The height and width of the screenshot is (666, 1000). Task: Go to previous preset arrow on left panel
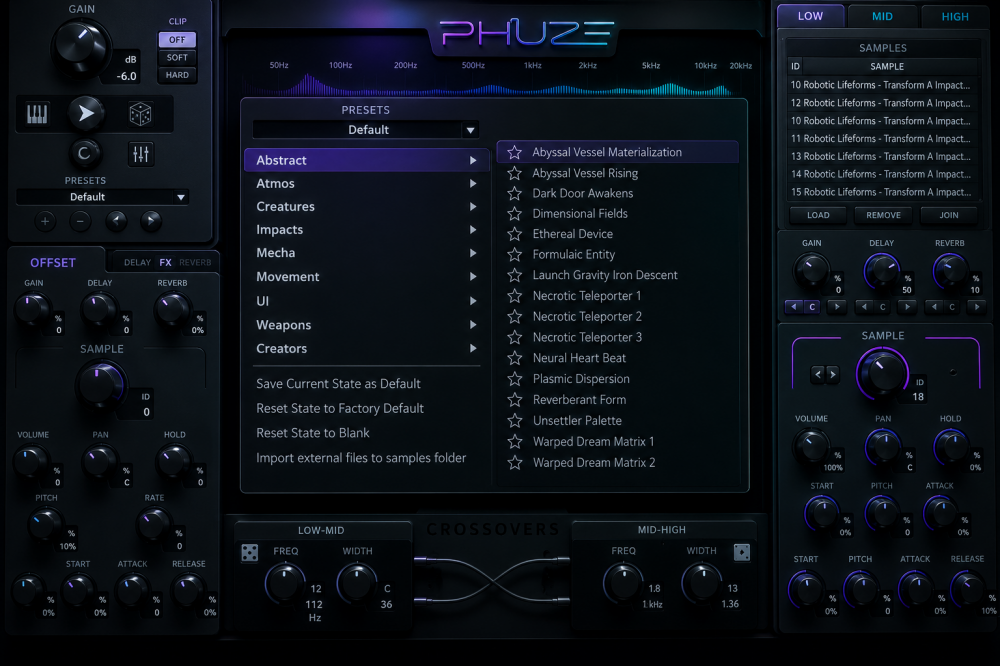[x=116, y=221]
